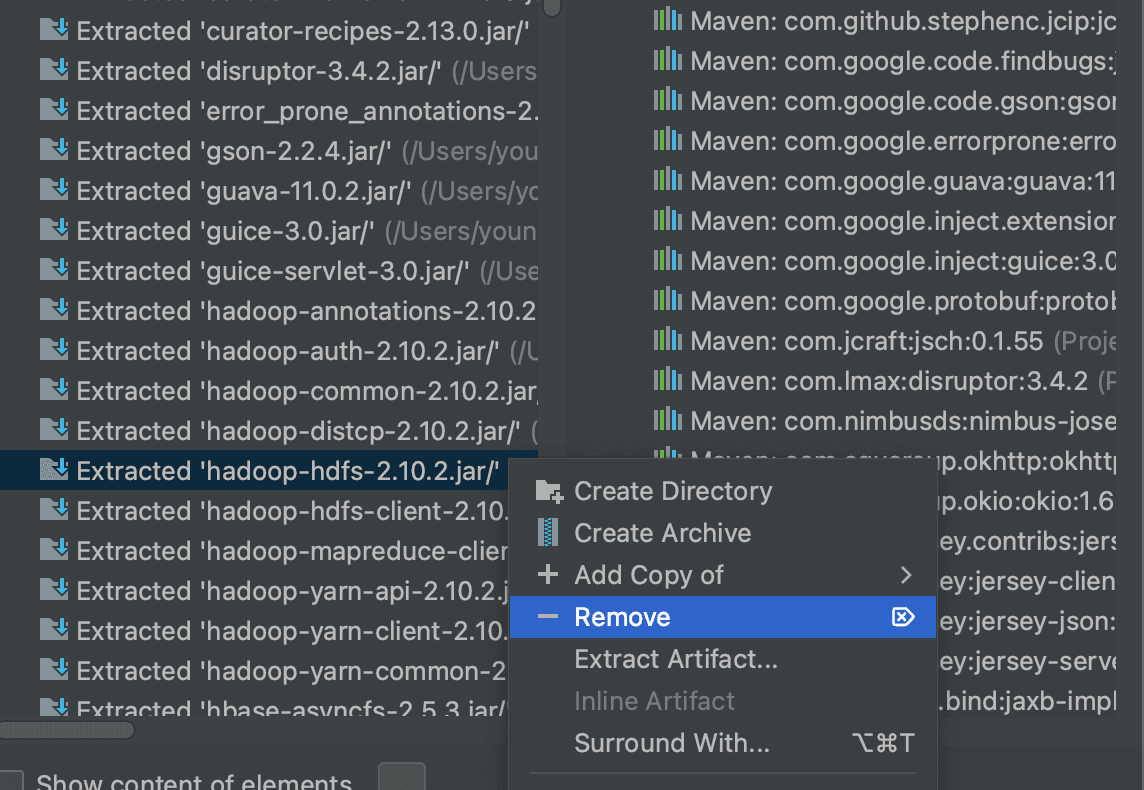This screenshot has height=790, width=1144.
Task: Click extracted icon of guava-11.0.2.jar
Action: click(53, 191)
